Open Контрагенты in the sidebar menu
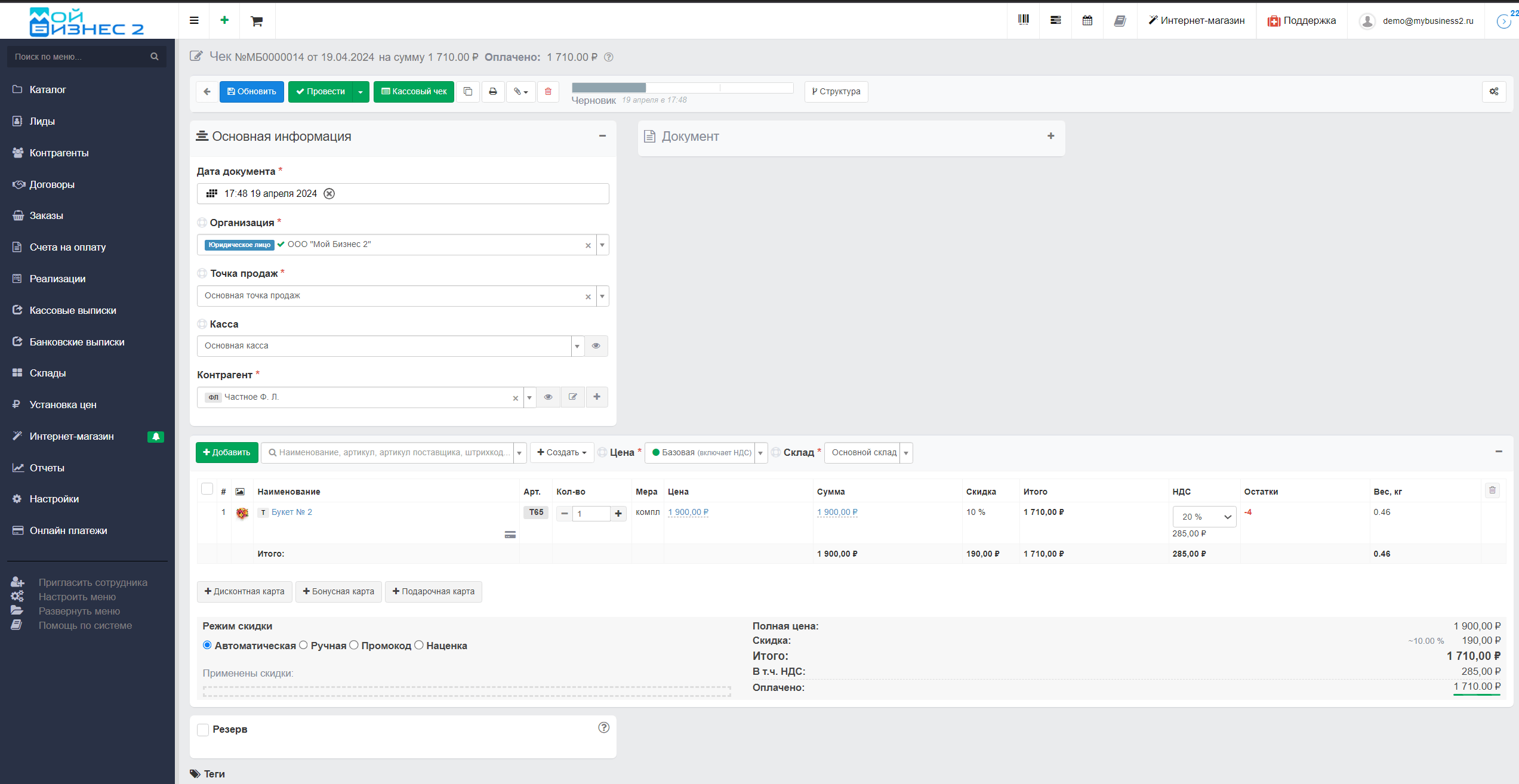This screenshot has width=1519, height=784. [x=59, y=153]
